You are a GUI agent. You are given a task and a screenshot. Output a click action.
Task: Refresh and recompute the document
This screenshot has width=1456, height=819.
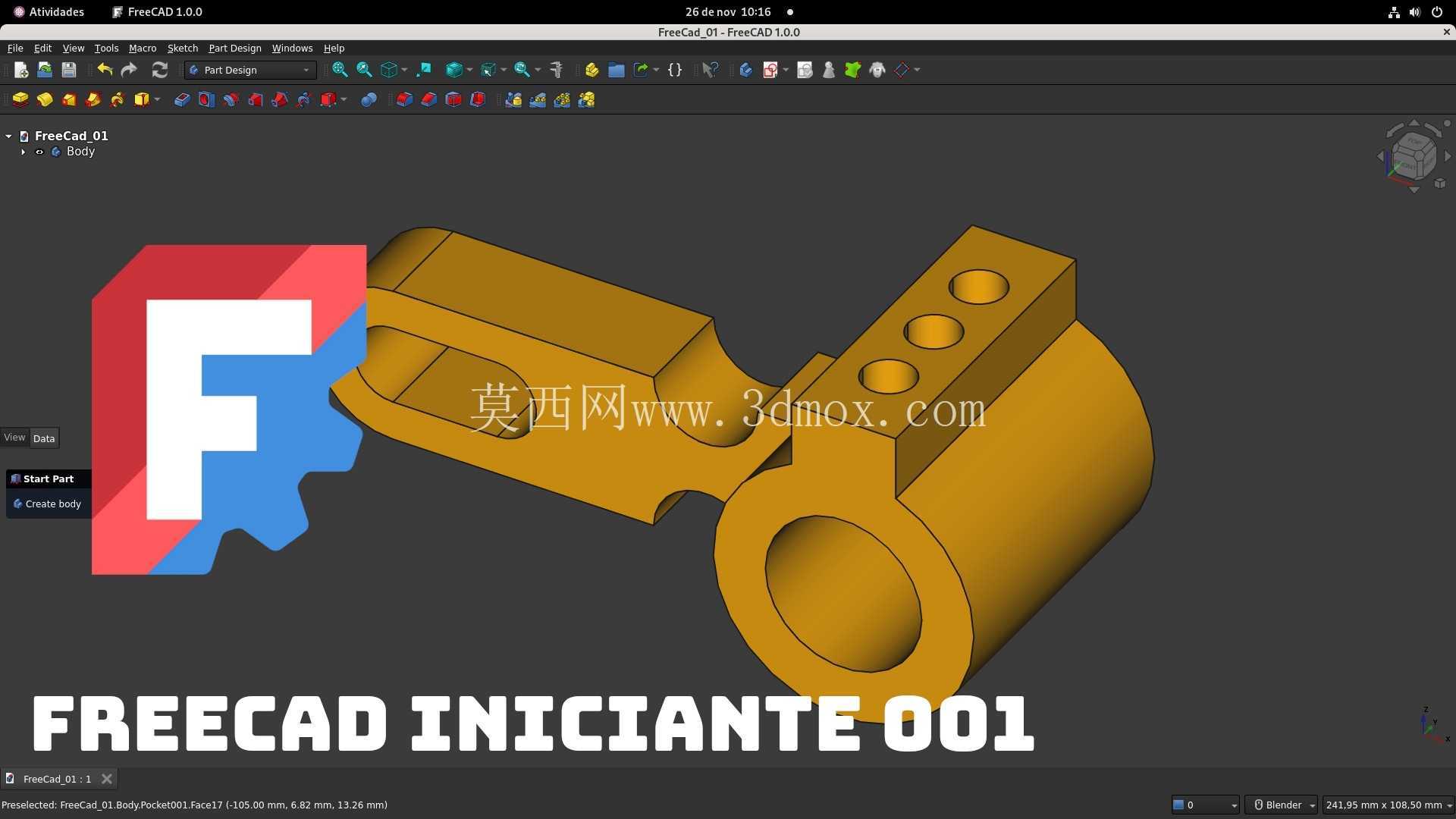(159, 70)
